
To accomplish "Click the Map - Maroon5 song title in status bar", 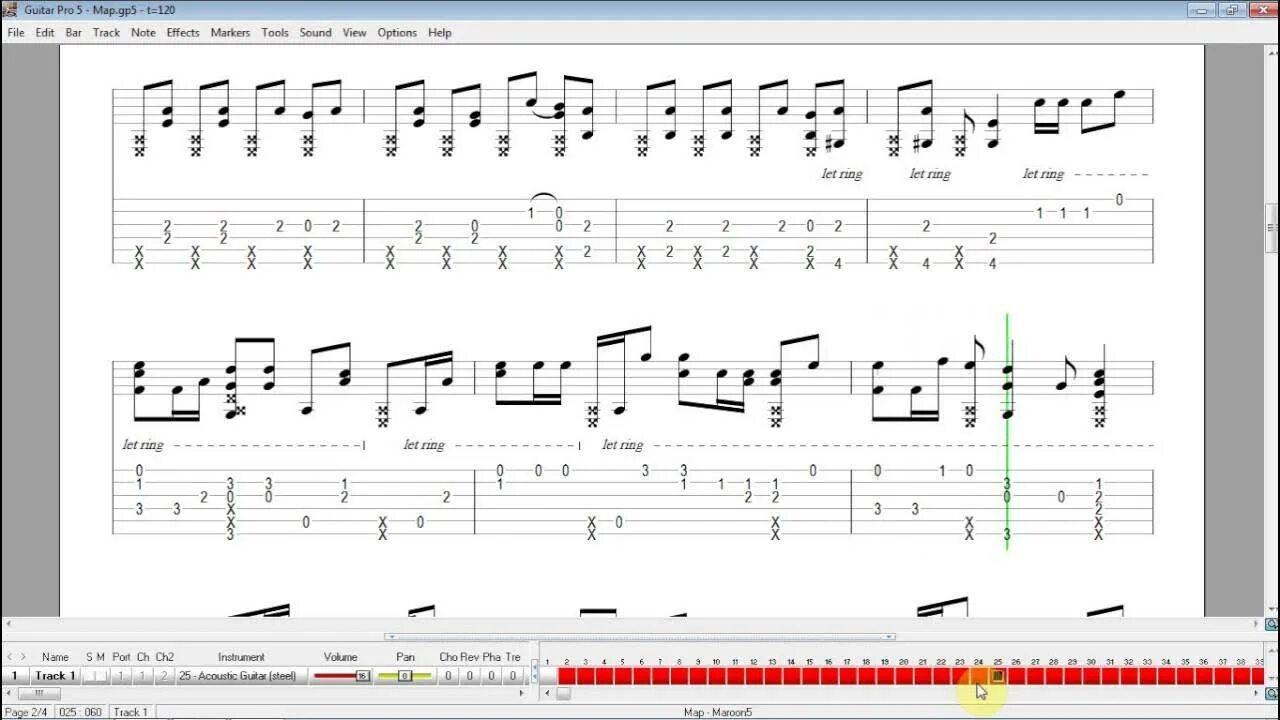I will (717, 712).
